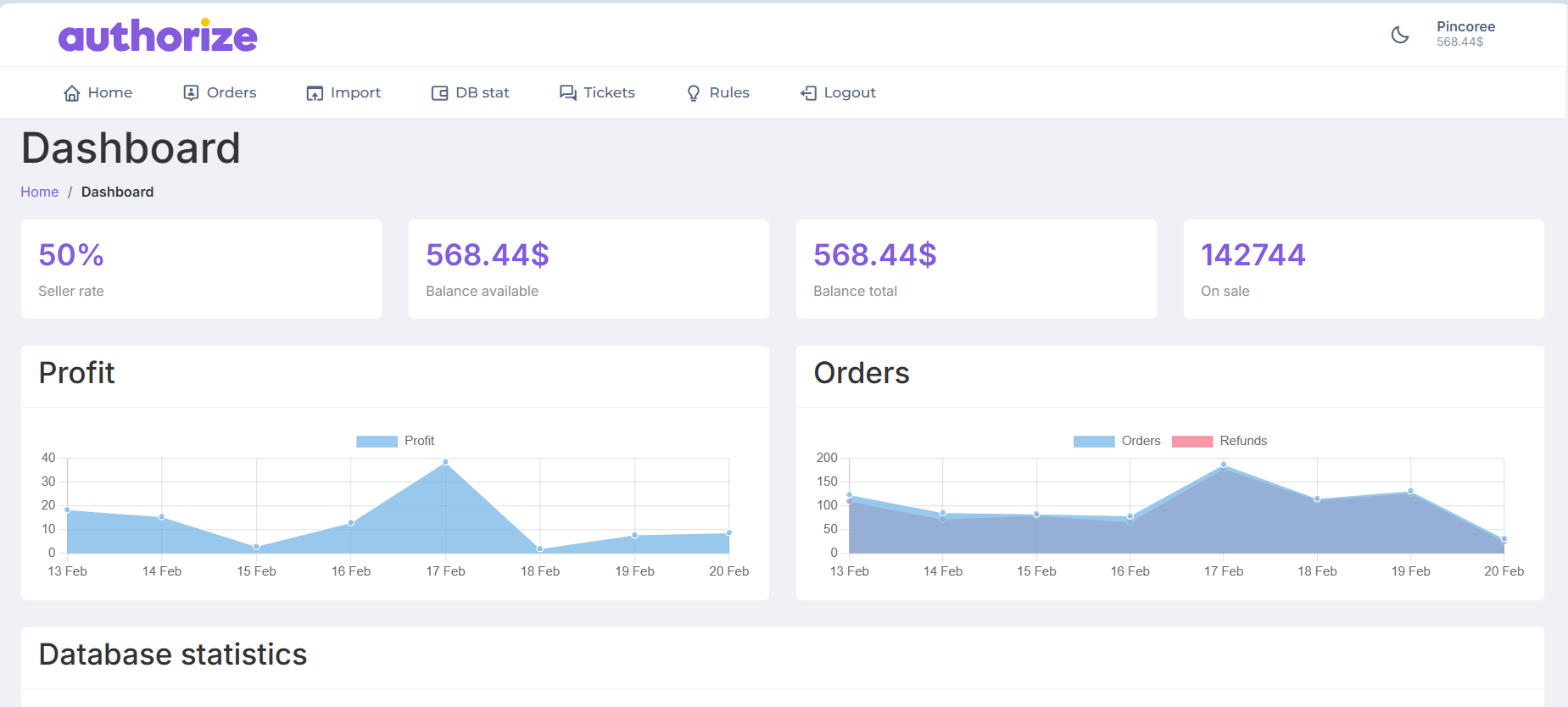
Task: Click the Logout arrow icon
Action: [x=808, y=93]
